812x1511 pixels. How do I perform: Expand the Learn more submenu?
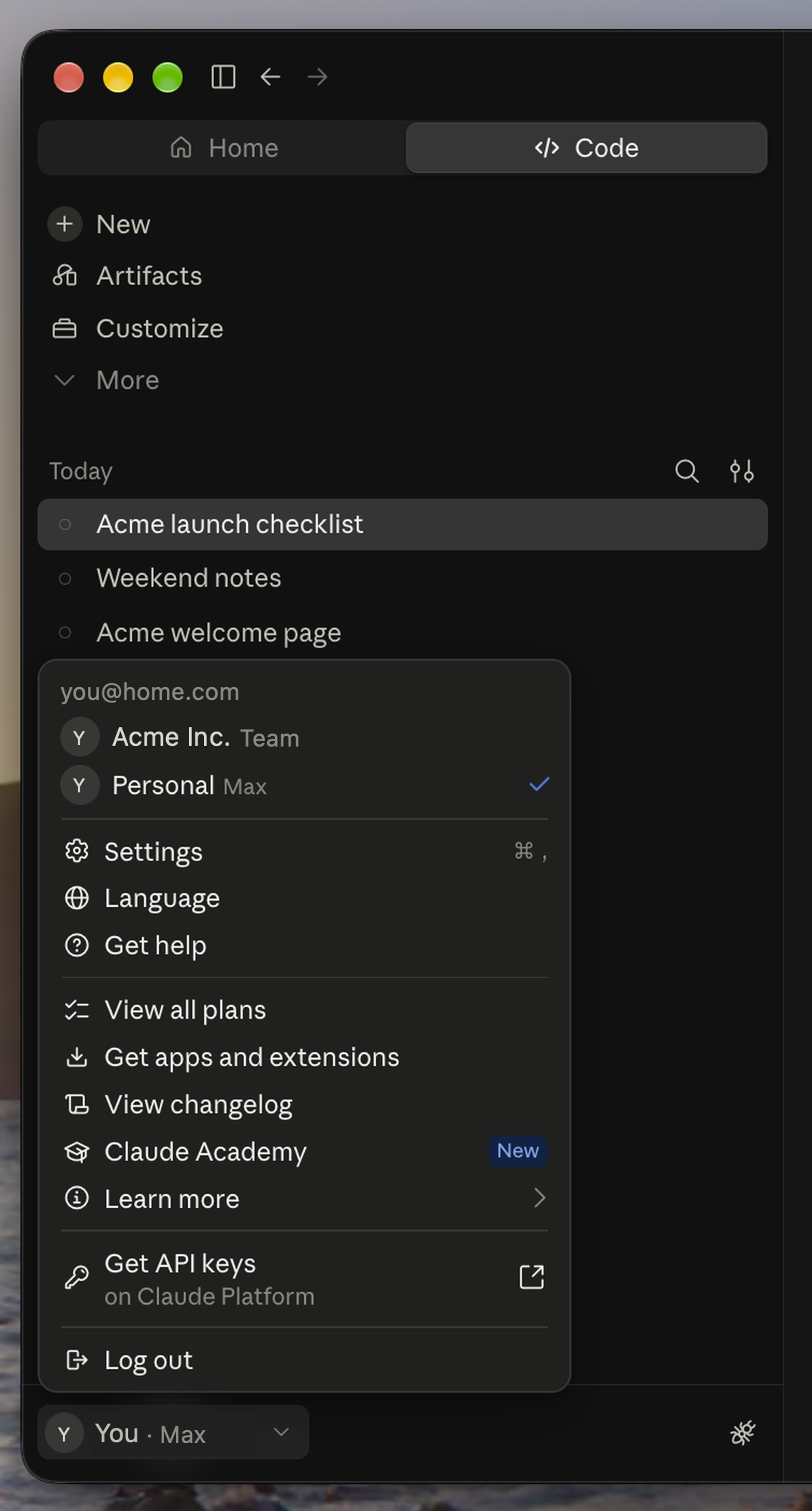[304, 1199]
